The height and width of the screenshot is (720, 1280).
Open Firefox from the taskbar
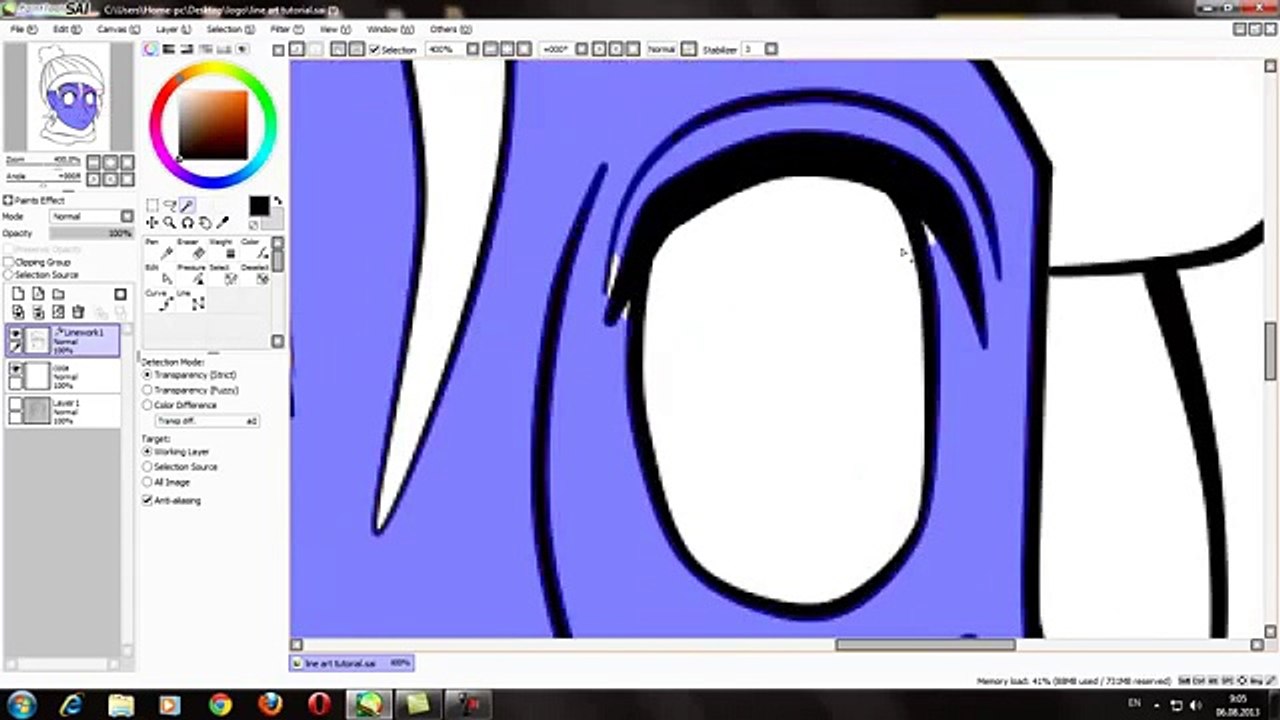pos(270,705)
